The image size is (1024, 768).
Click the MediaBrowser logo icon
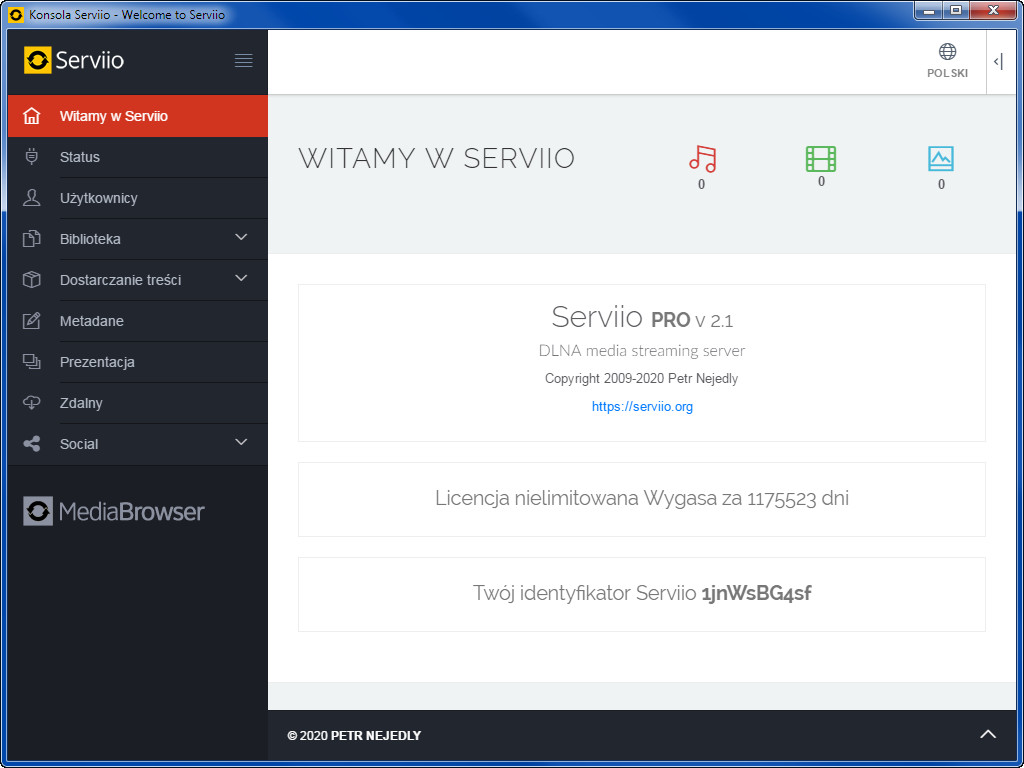pos(38,511)
